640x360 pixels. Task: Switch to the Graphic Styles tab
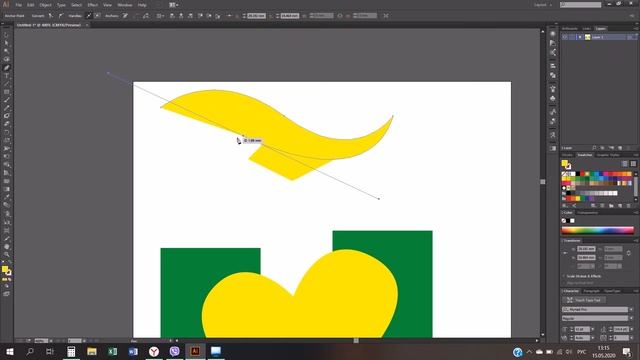pos(608,155)
